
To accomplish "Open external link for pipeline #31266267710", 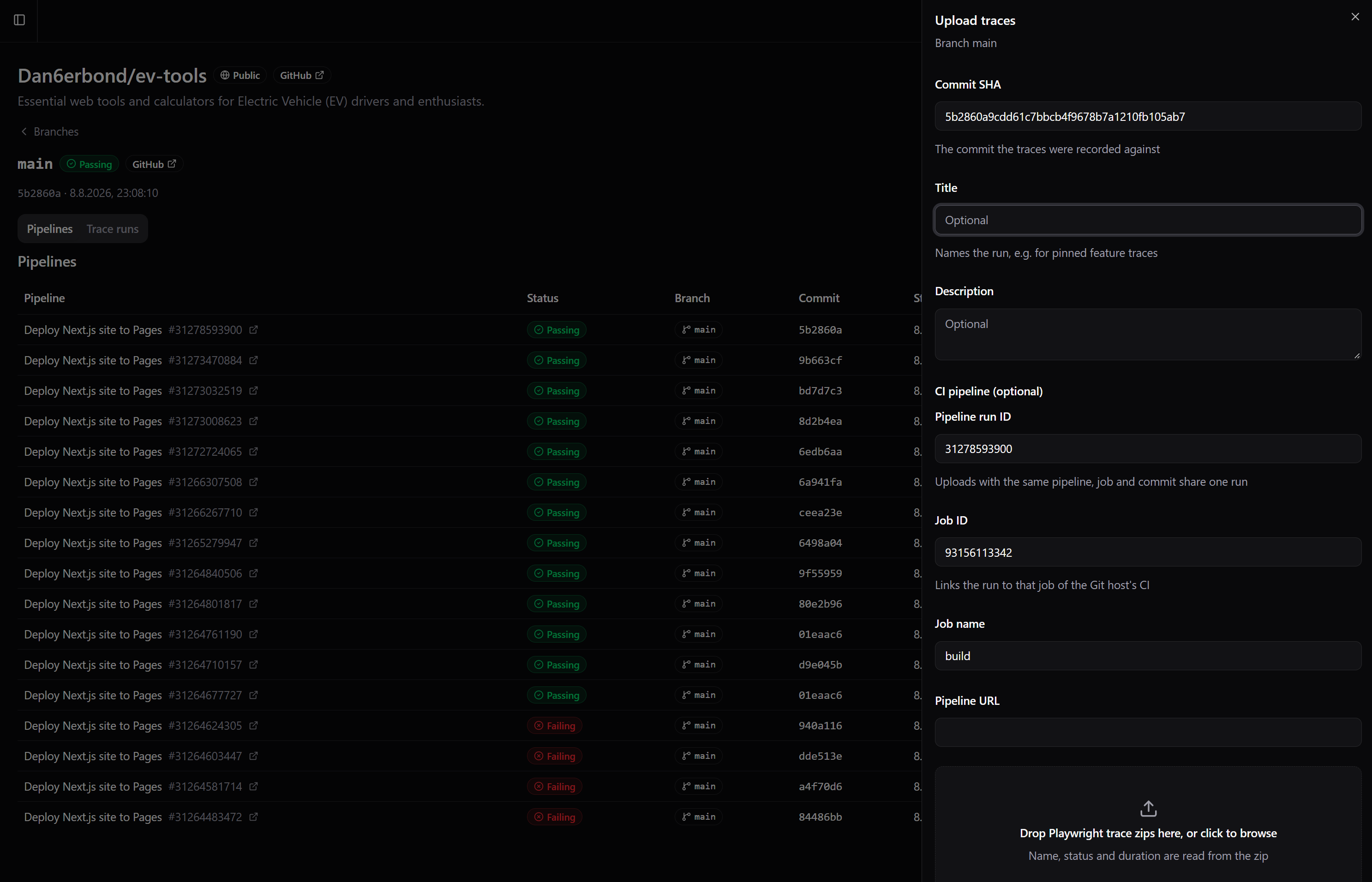I will 254,513.
